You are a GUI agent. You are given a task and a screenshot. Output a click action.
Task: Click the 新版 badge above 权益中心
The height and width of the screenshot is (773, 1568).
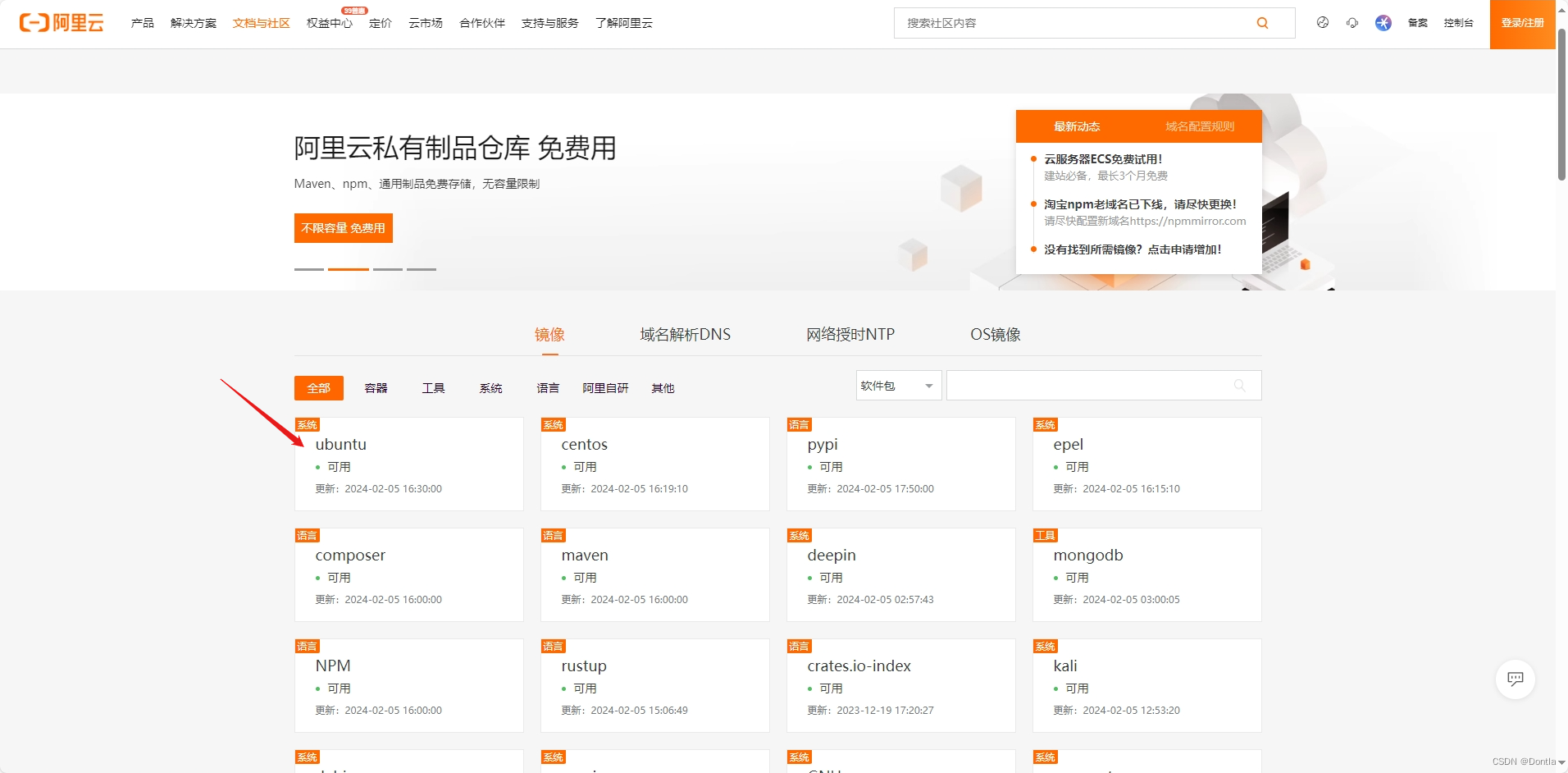pyautogui.click(x=353, y=11)
